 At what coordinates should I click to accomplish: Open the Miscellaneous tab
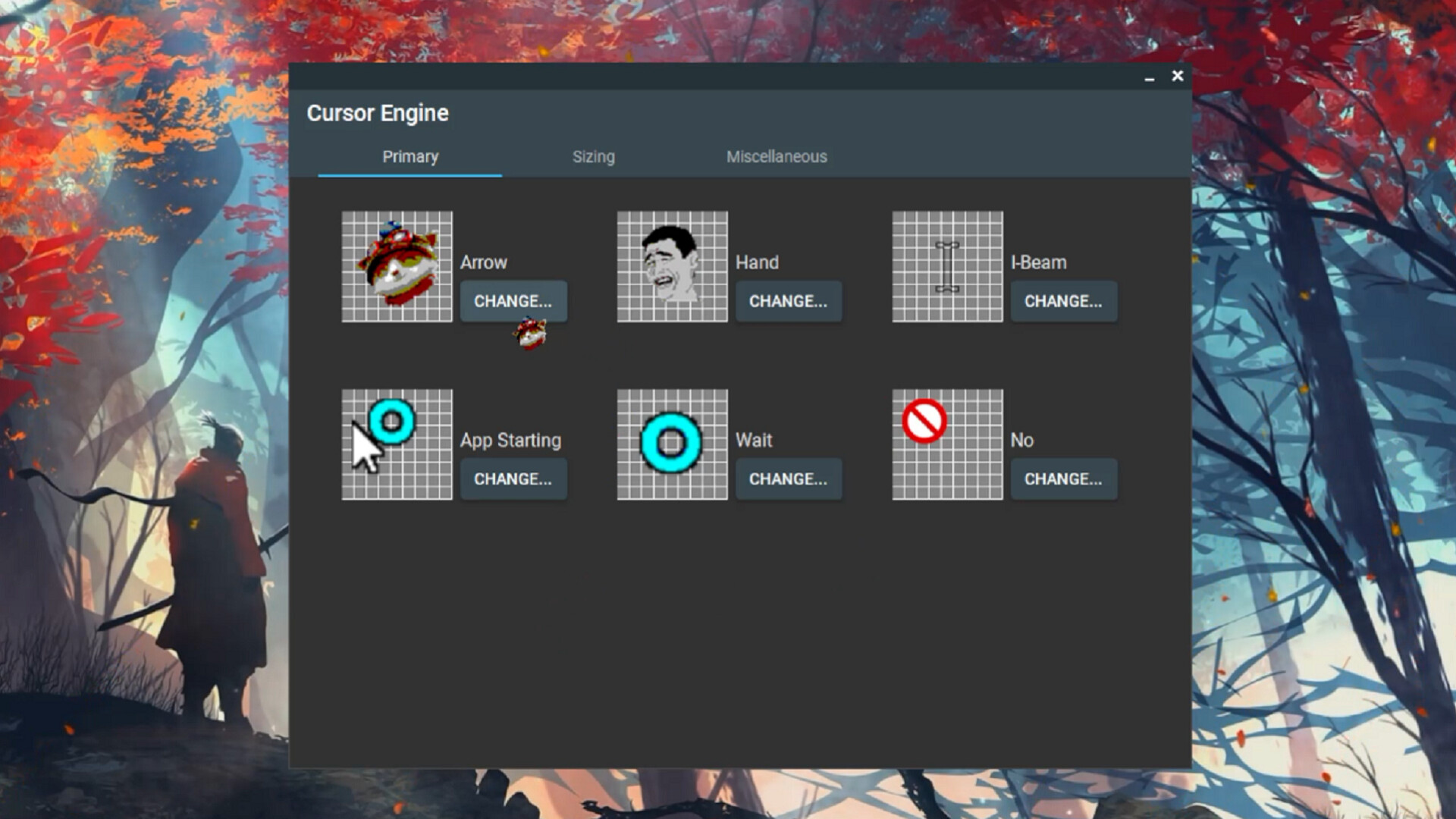[777, 157]
